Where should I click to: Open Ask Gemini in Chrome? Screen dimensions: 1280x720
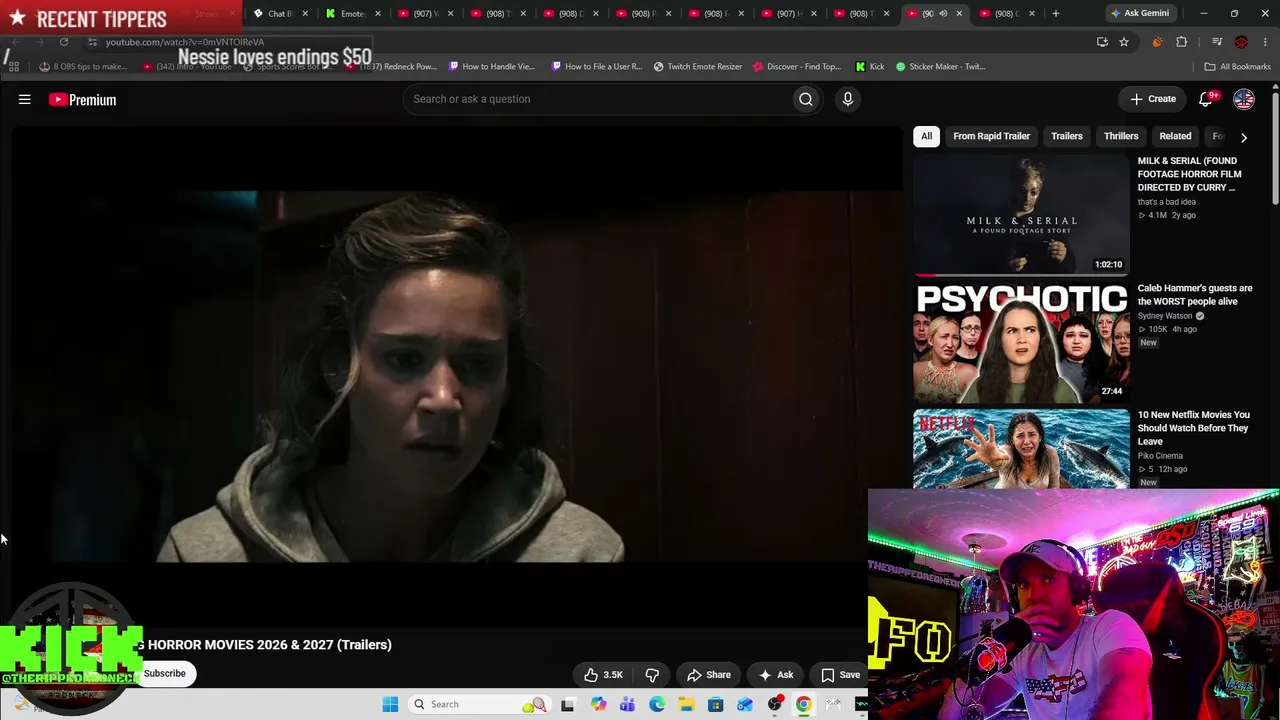[1140, 13]
